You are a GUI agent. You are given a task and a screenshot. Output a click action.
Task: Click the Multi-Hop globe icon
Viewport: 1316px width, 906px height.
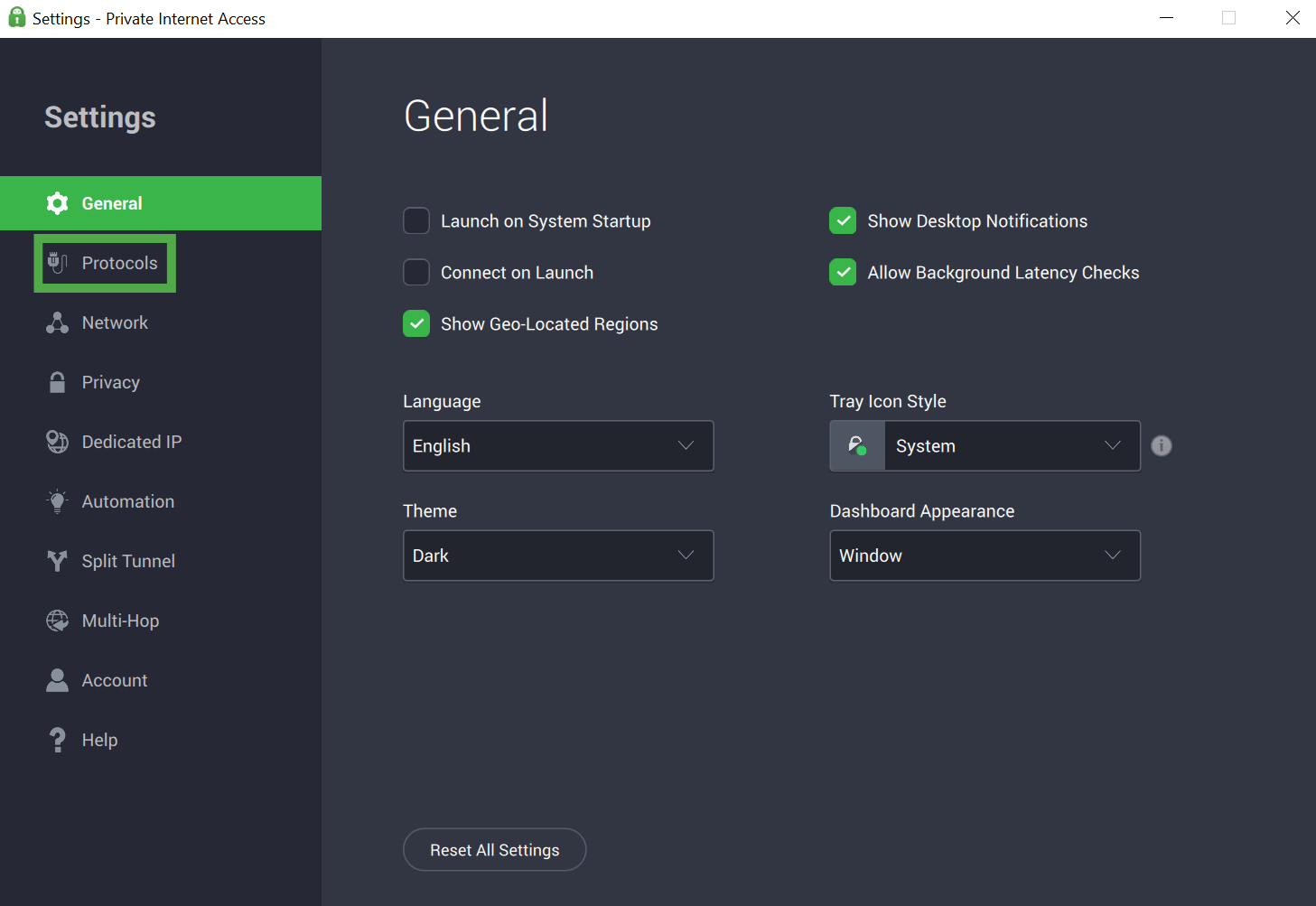(57, 621)
